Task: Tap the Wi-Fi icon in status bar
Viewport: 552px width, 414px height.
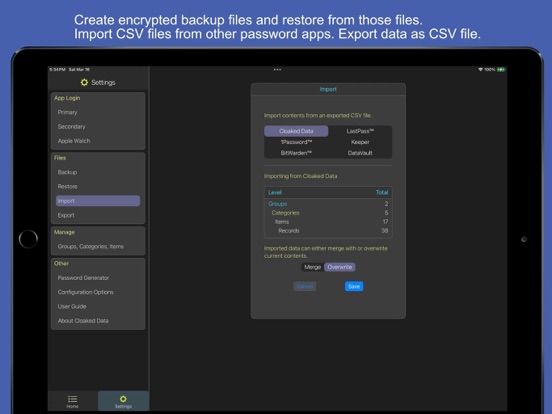Action: click(x=480, y=70)
